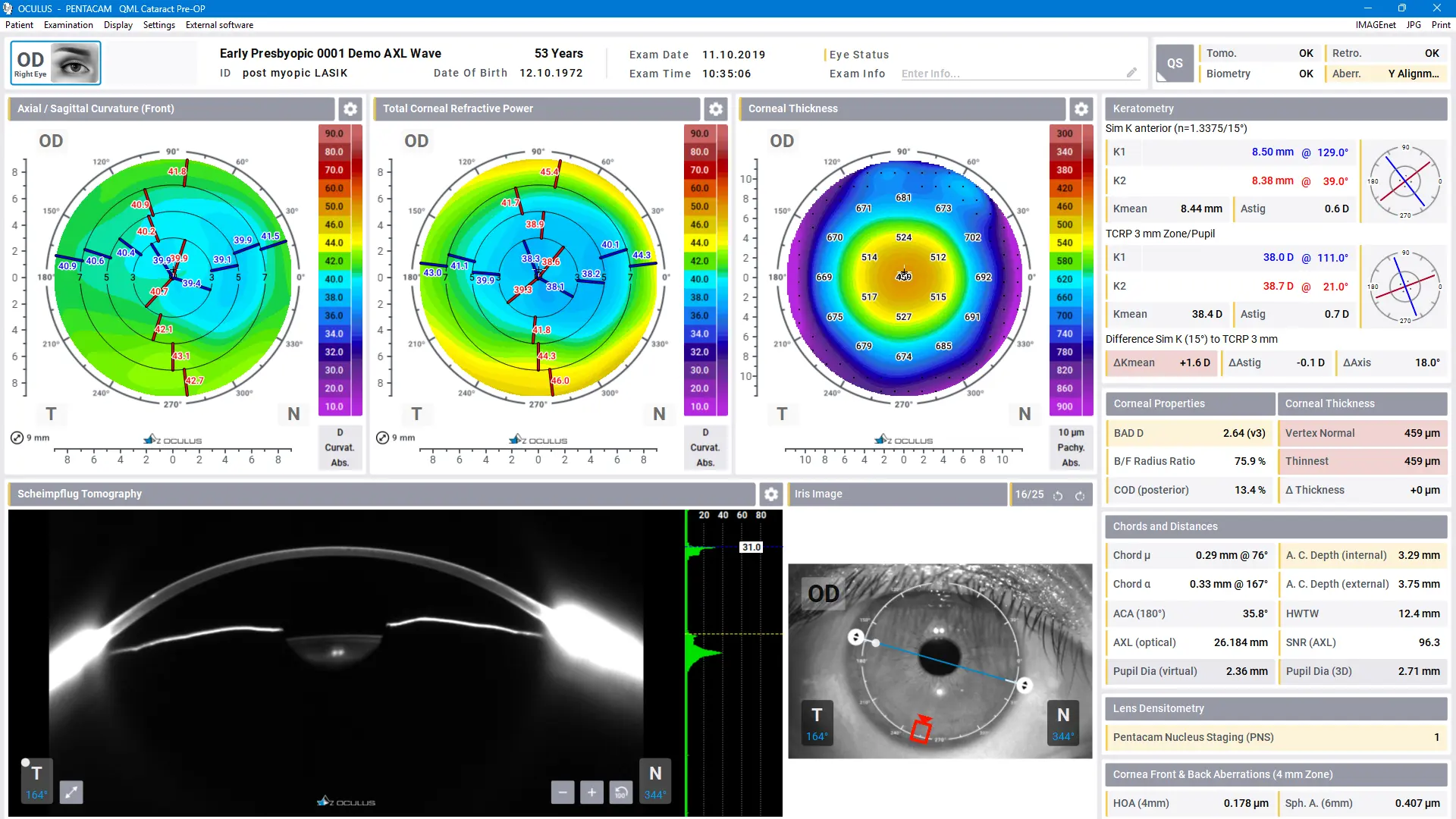This screenshot has height=819, width=1456.
Task: Open the Settings menu
Action: pyautogui.click(x=159, y=25)
